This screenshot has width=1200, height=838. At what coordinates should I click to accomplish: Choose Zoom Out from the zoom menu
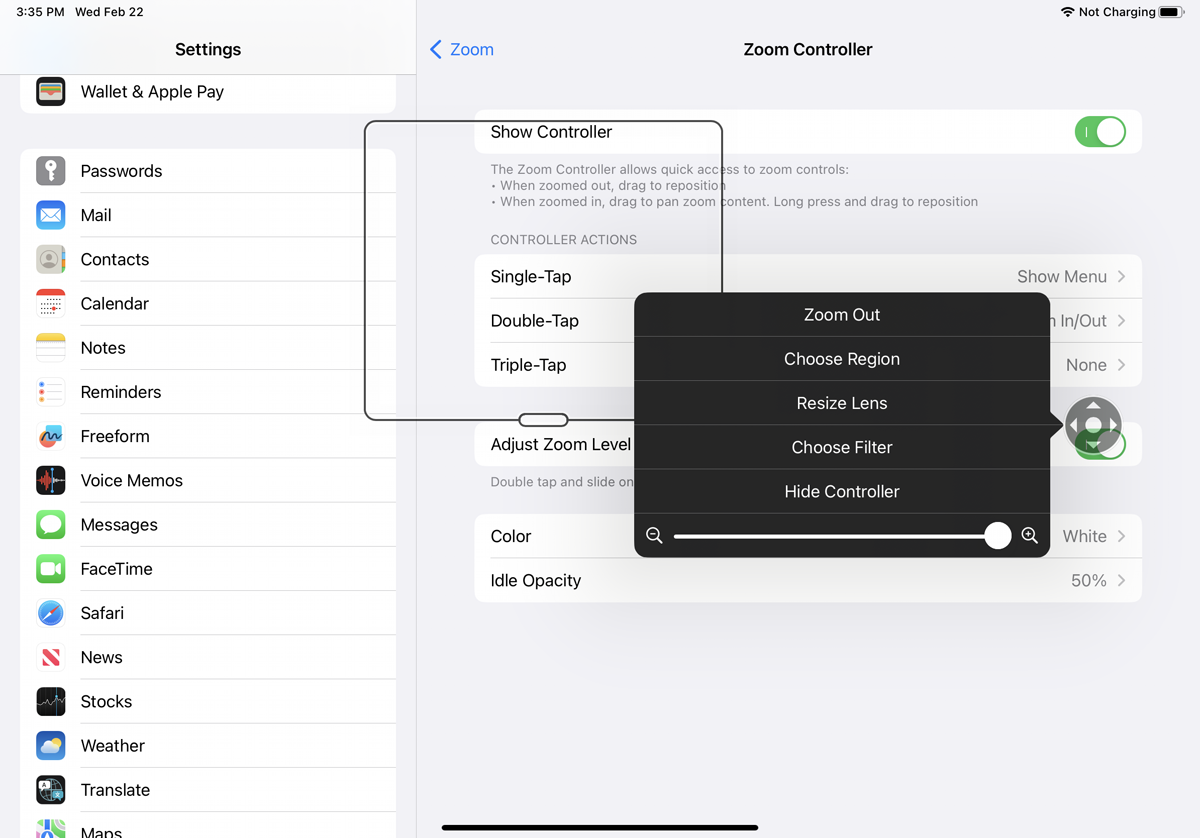[841, 314]
